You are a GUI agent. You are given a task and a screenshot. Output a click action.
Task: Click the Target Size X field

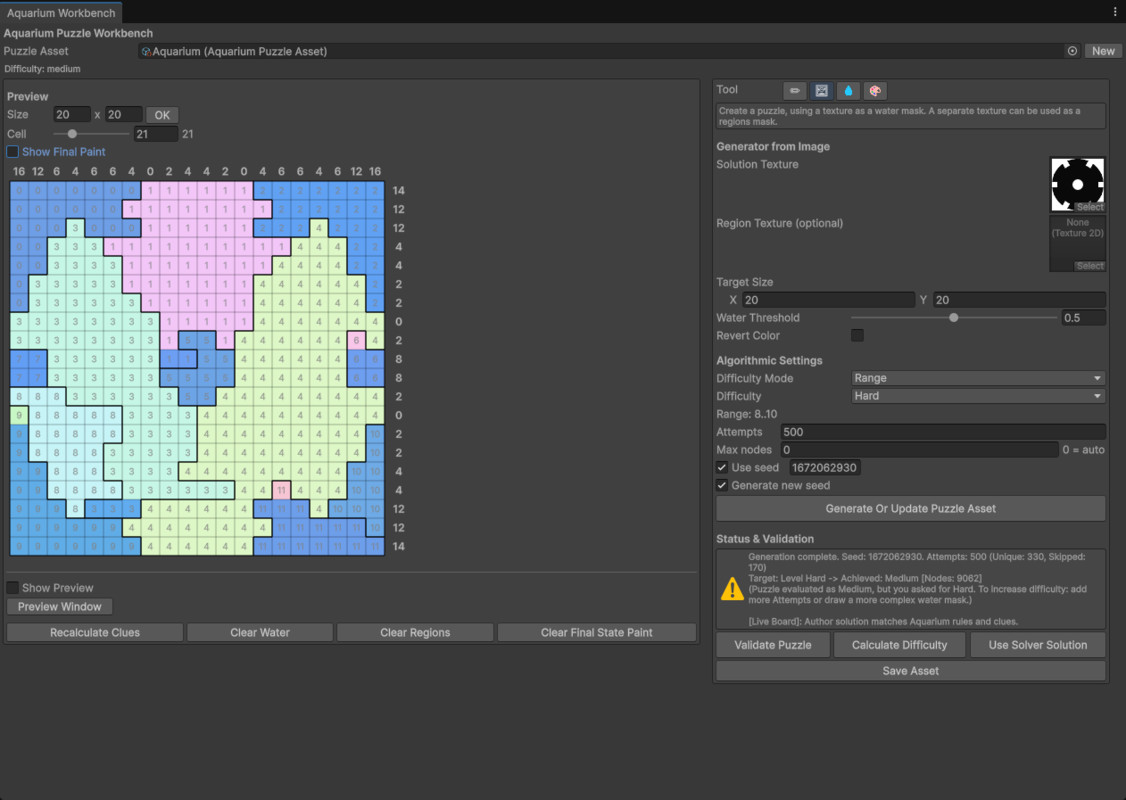click(x=828, y=299)
